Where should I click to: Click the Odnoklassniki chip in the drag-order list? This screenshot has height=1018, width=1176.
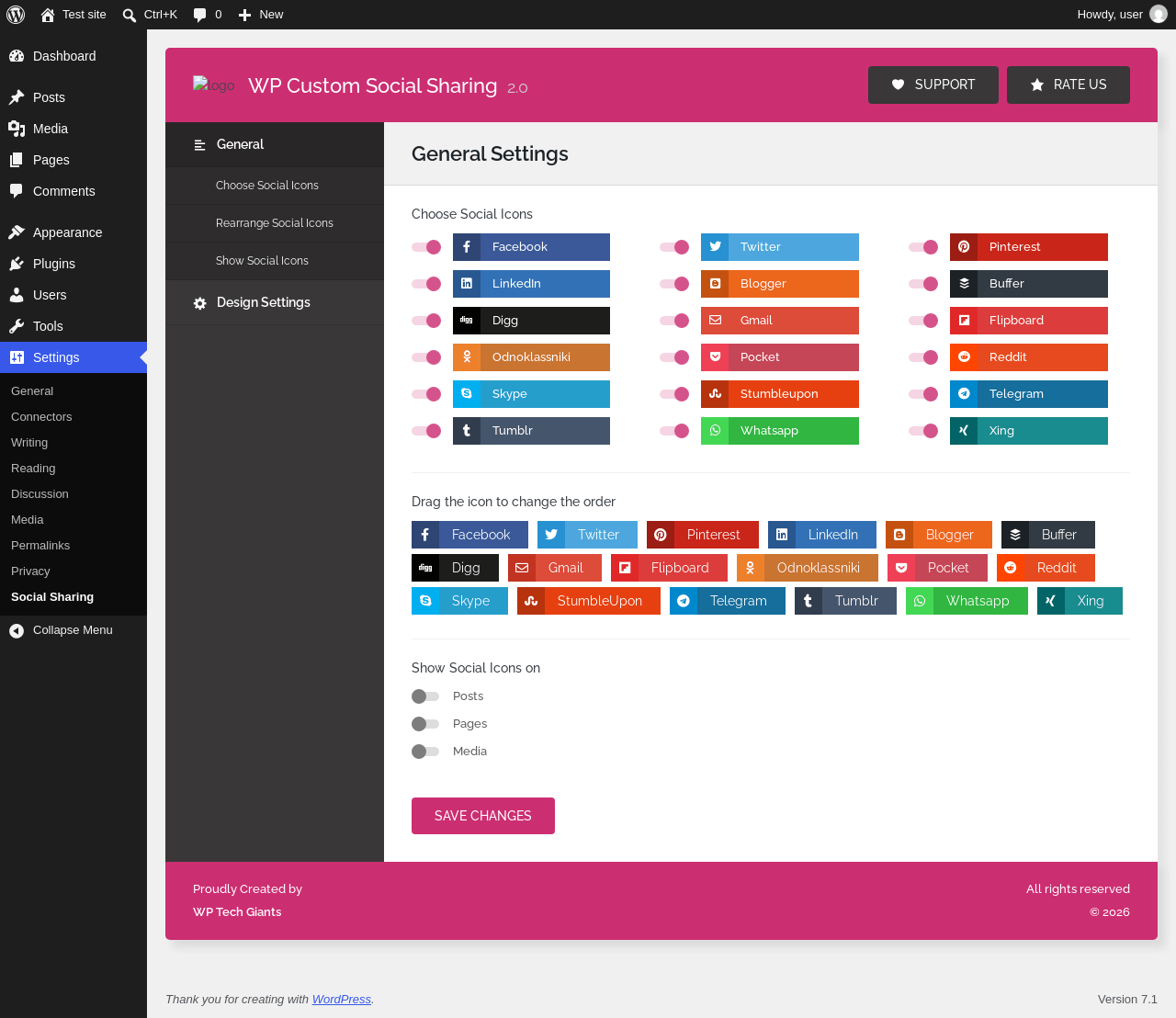click(x=808, y=568)
